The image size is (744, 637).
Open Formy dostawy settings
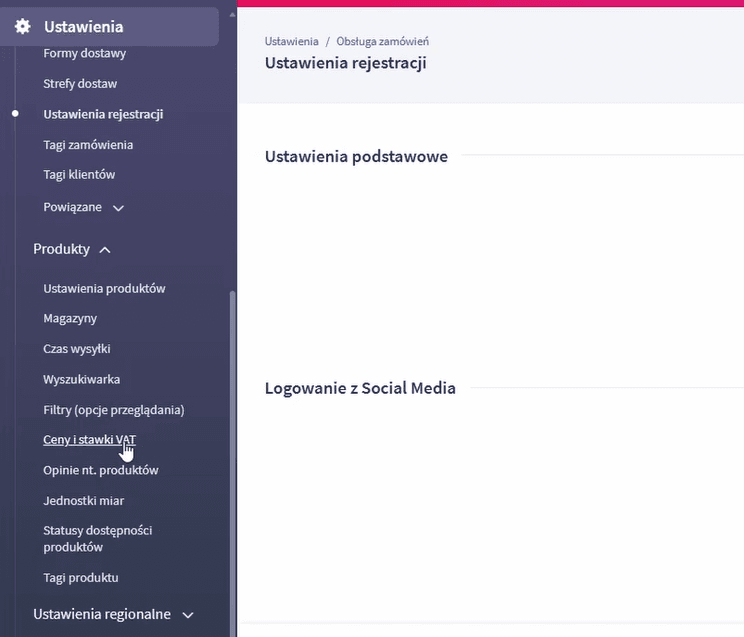click(84, 53)
